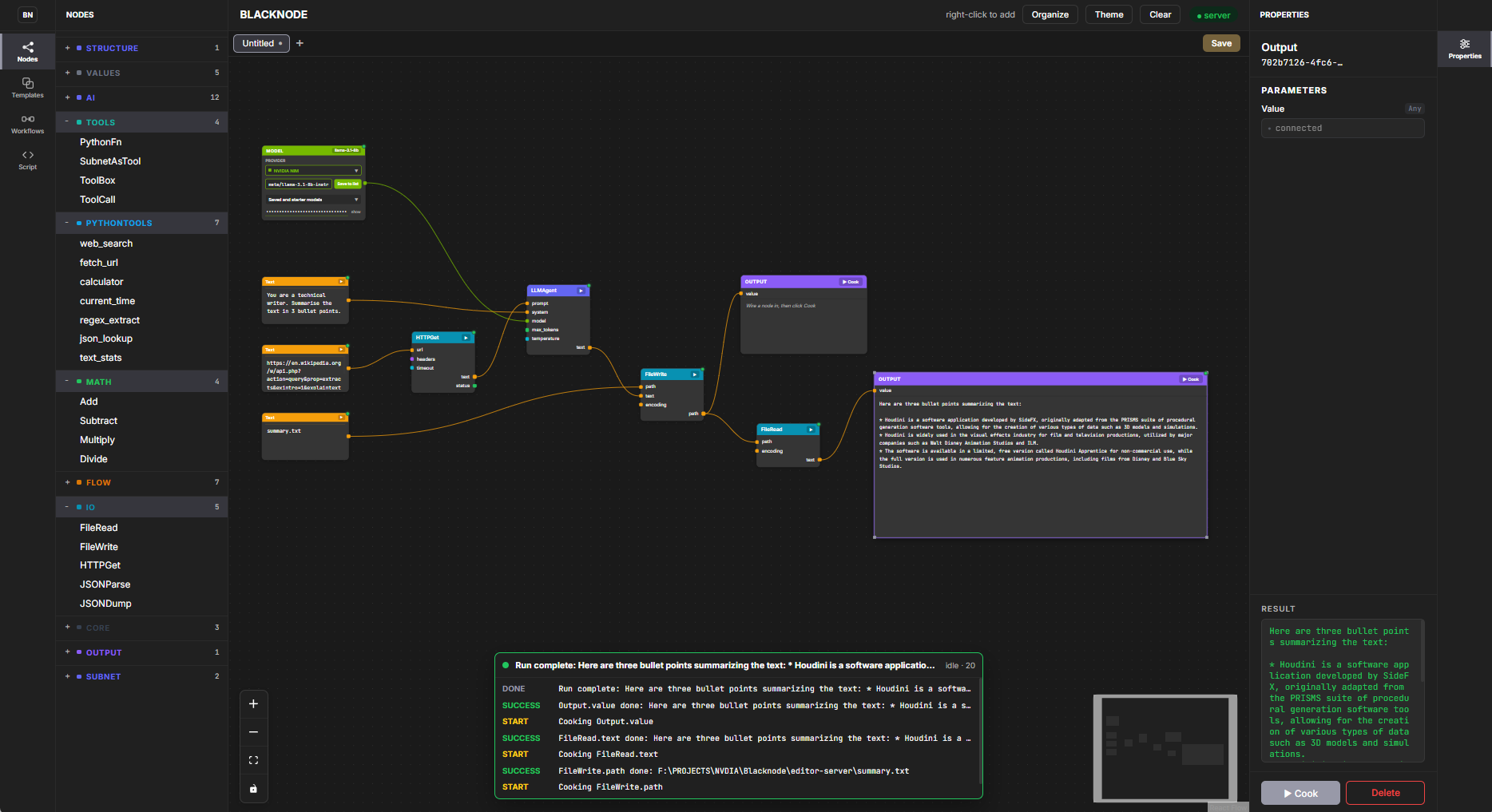The width and height of the screenshot is (1492, 812).
Task: Select regex_extract in the node list
Action: (109, 320)
